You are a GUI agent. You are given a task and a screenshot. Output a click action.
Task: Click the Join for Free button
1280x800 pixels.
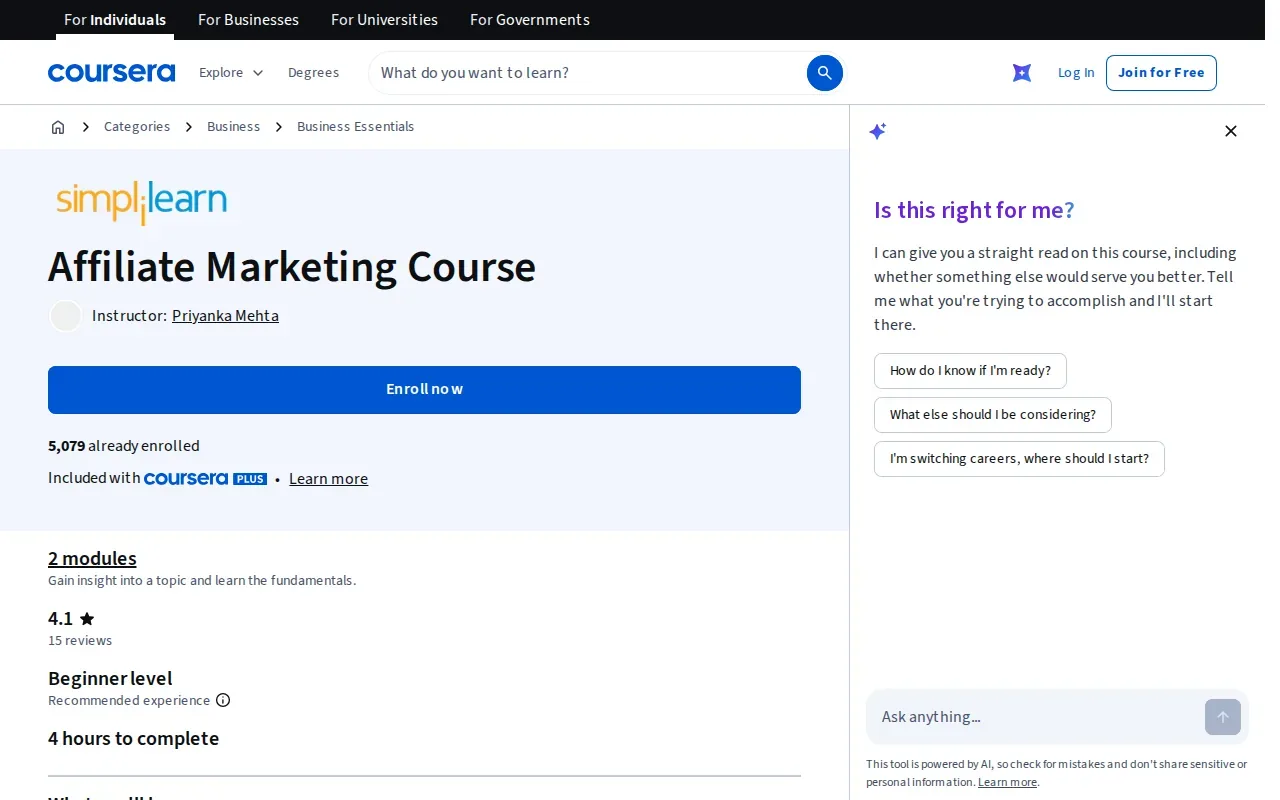1161,73
